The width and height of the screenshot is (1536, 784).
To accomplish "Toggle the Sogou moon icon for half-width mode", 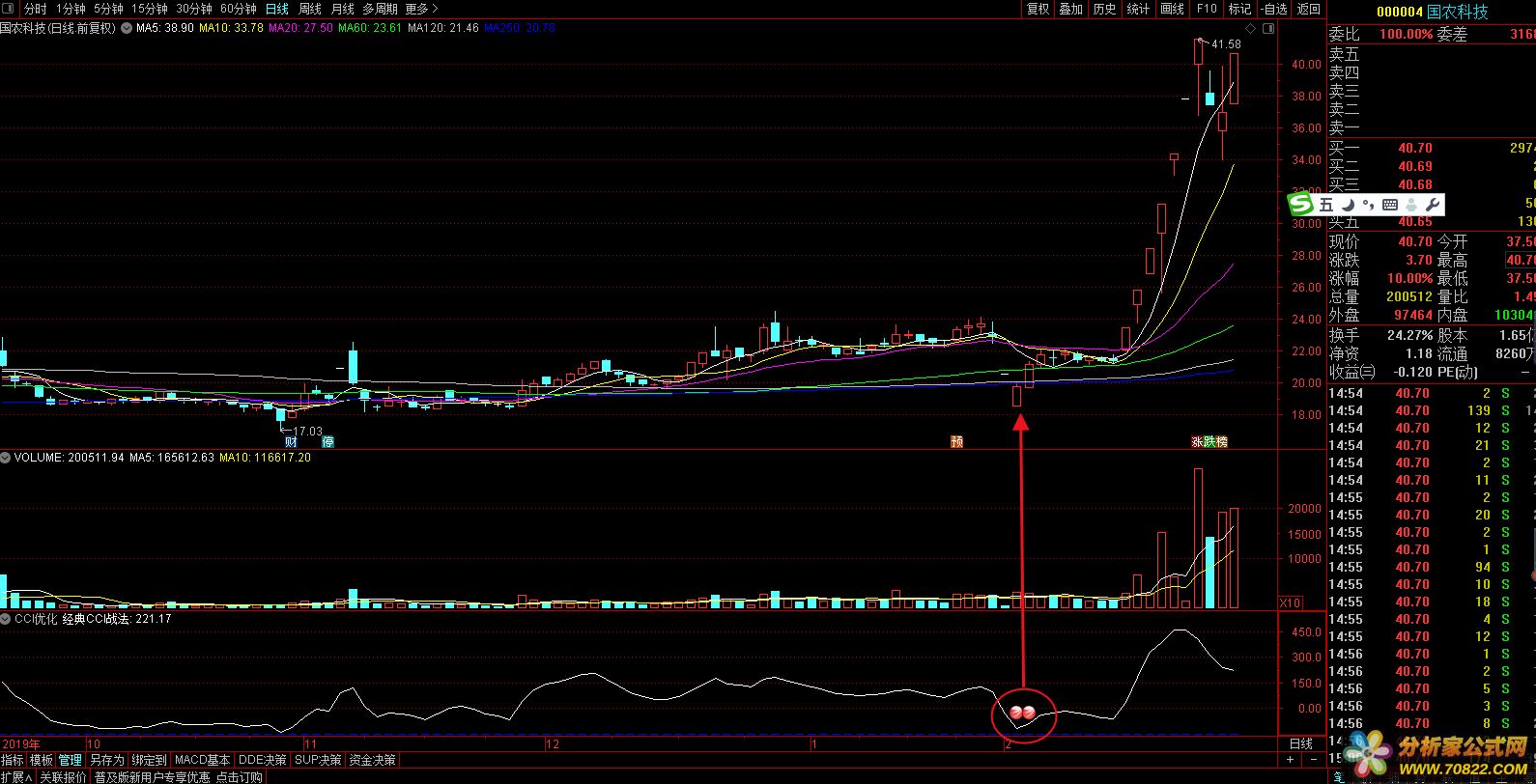I will [x=1348, y=204].
